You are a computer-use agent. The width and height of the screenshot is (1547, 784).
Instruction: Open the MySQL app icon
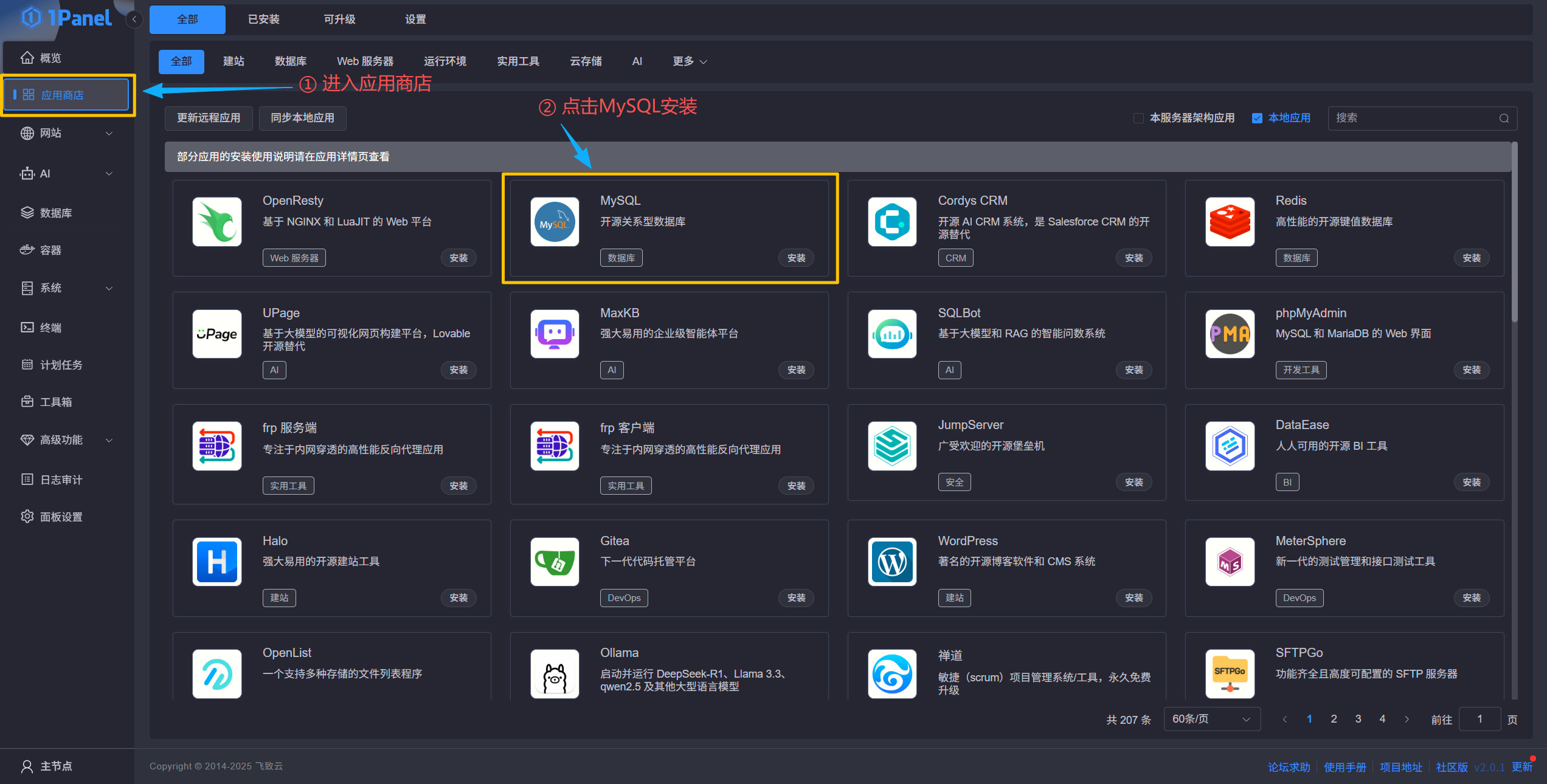click(554, 222)
